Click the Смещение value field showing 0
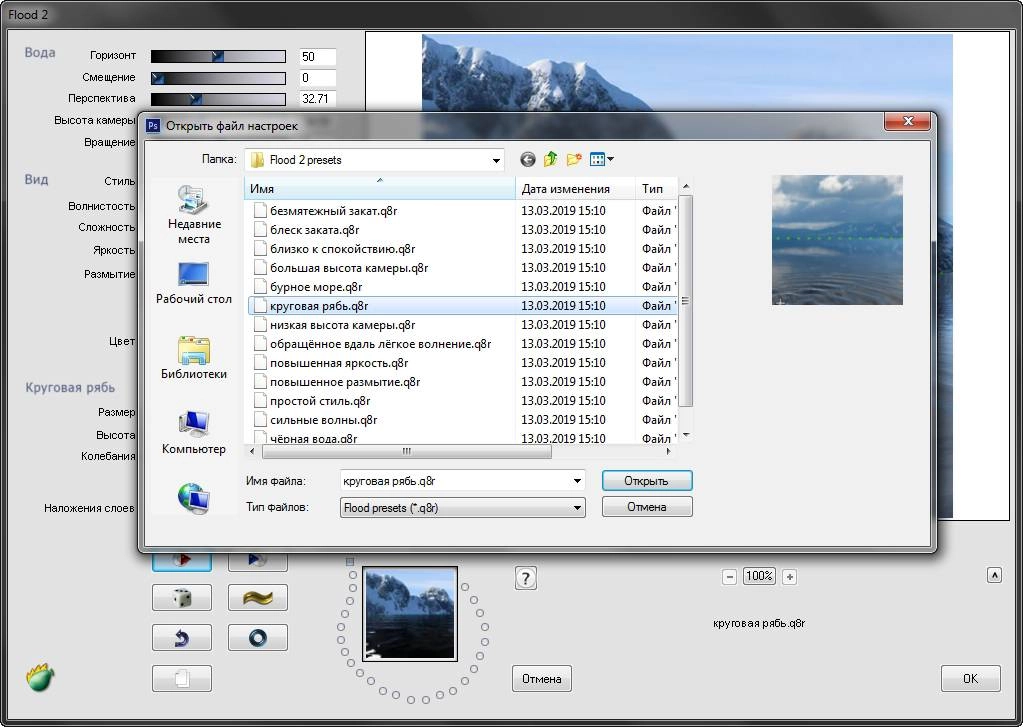This screenshot has height=727, width=1023. click(x=317, y=78)
